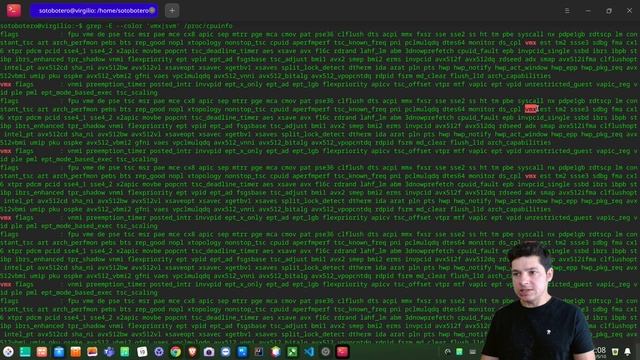This screenshot has width=640, height=360.
Task: Restore down the terminal window
Action: pos(609,11)
